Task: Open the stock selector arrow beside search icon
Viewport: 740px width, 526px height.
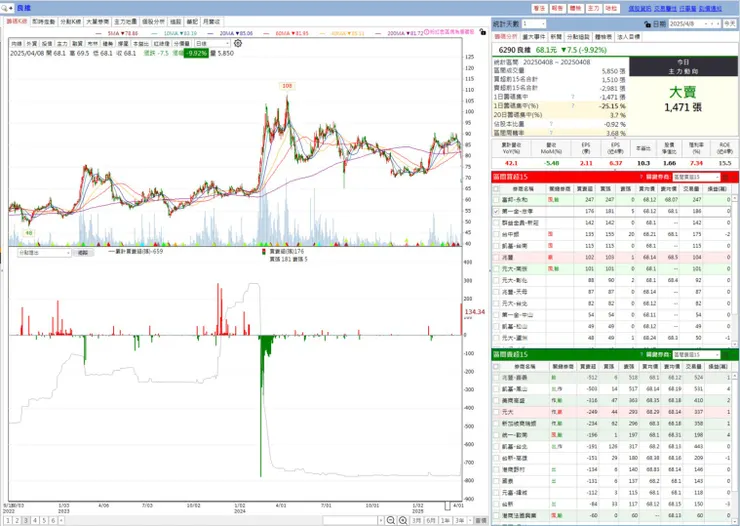Action: click(11, 8)
